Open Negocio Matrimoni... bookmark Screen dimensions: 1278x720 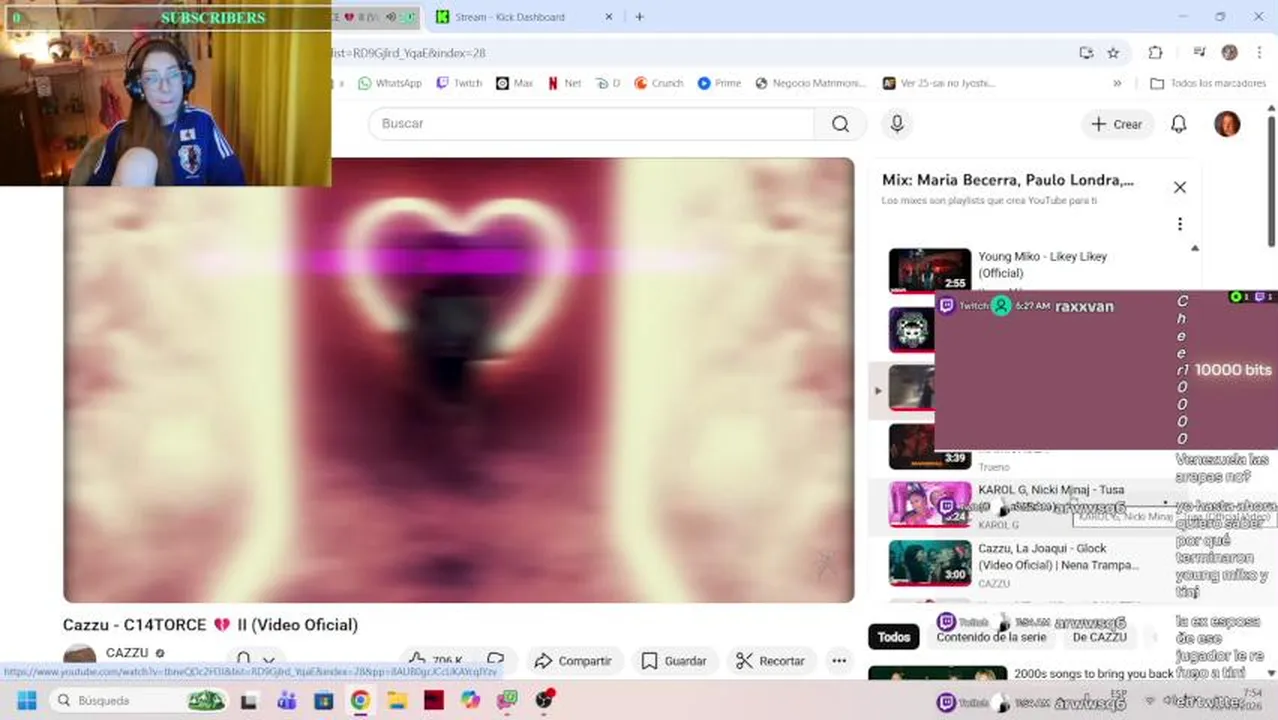click(811, 83)
